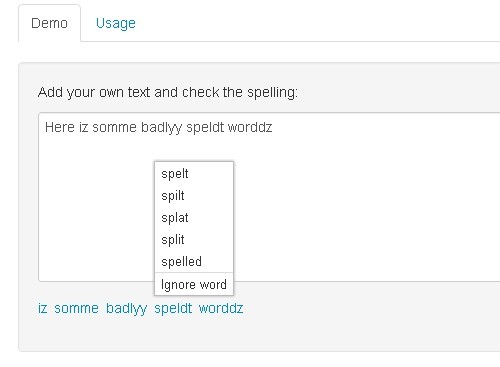Click 'Ignore word' in the suggestion popup

194,284
